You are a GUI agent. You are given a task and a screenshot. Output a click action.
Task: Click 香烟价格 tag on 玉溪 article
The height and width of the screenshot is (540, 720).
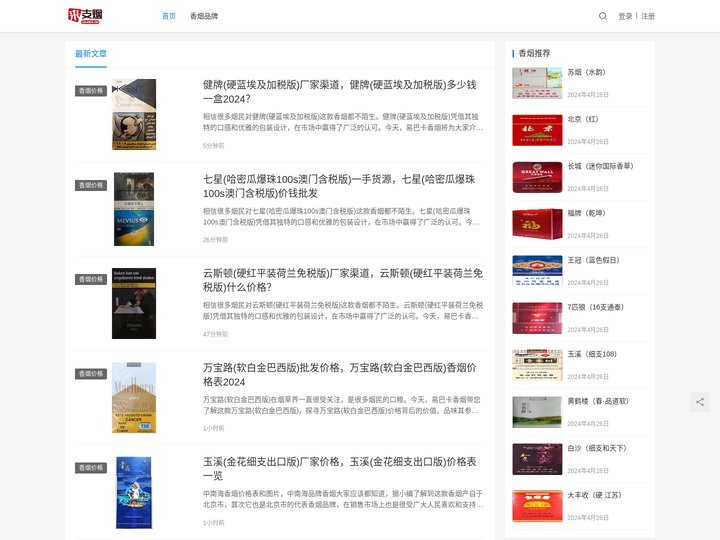point(91,468)
